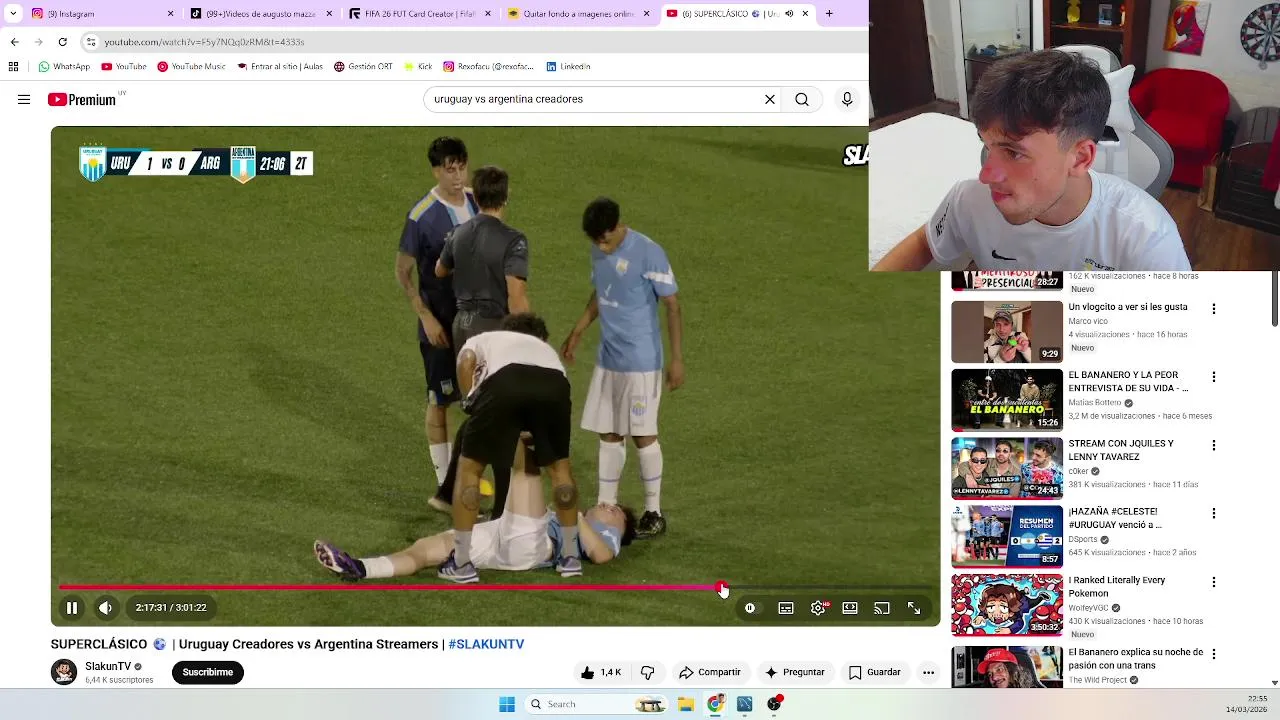Switch to the Quitar fondo a imagenes tab
1280x720 pixels.
pos(578,14)
